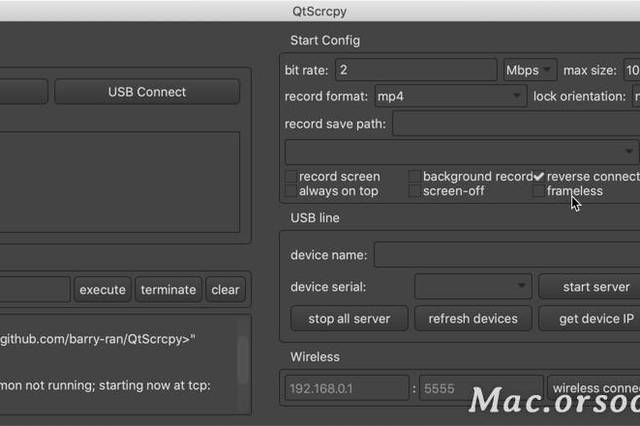Click the lock orientation dropdown
The image size is (640, 426).
click(636, 96)
